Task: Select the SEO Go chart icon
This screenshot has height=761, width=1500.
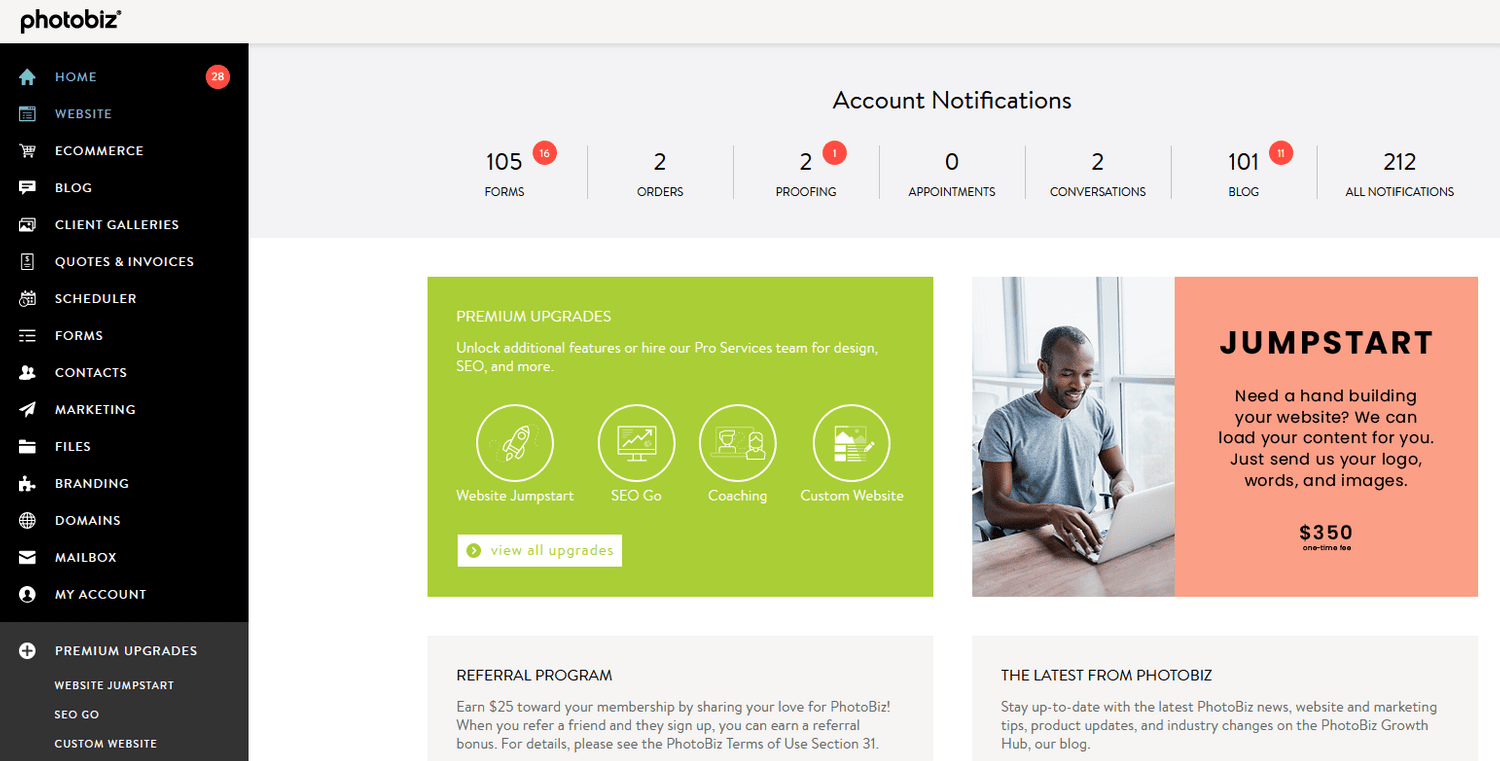Action: (636, 442)
